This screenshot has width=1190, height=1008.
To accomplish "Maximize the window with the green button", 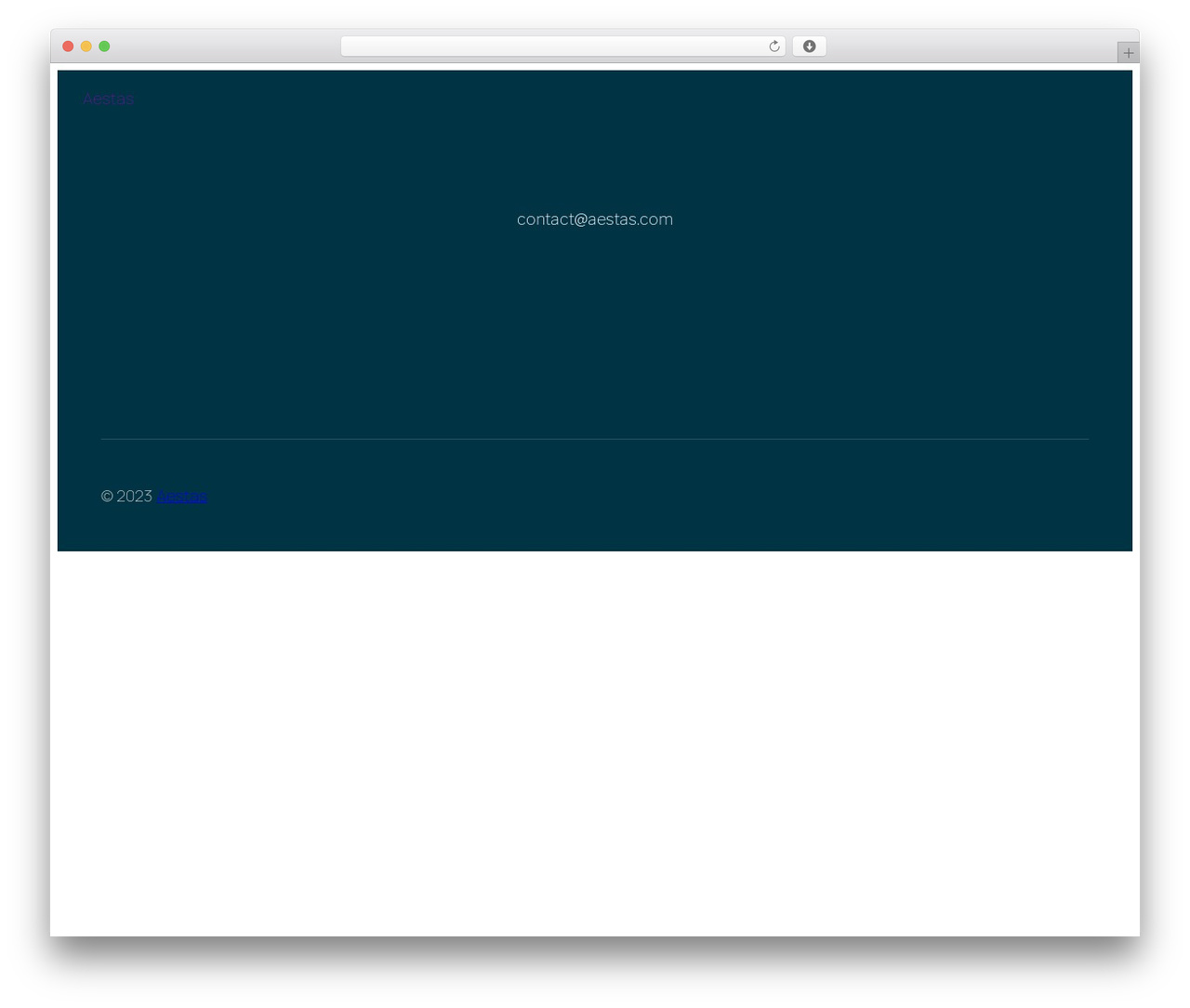I will point(104,46).
